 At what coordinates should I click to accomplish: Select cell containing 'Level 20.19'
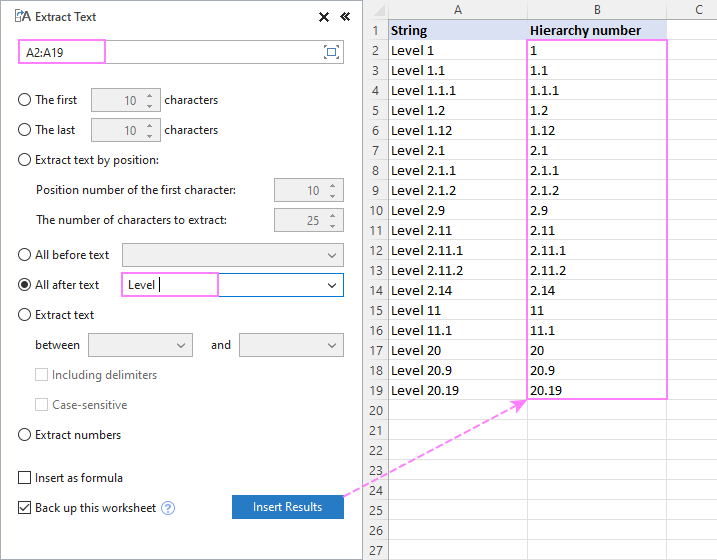458,390
